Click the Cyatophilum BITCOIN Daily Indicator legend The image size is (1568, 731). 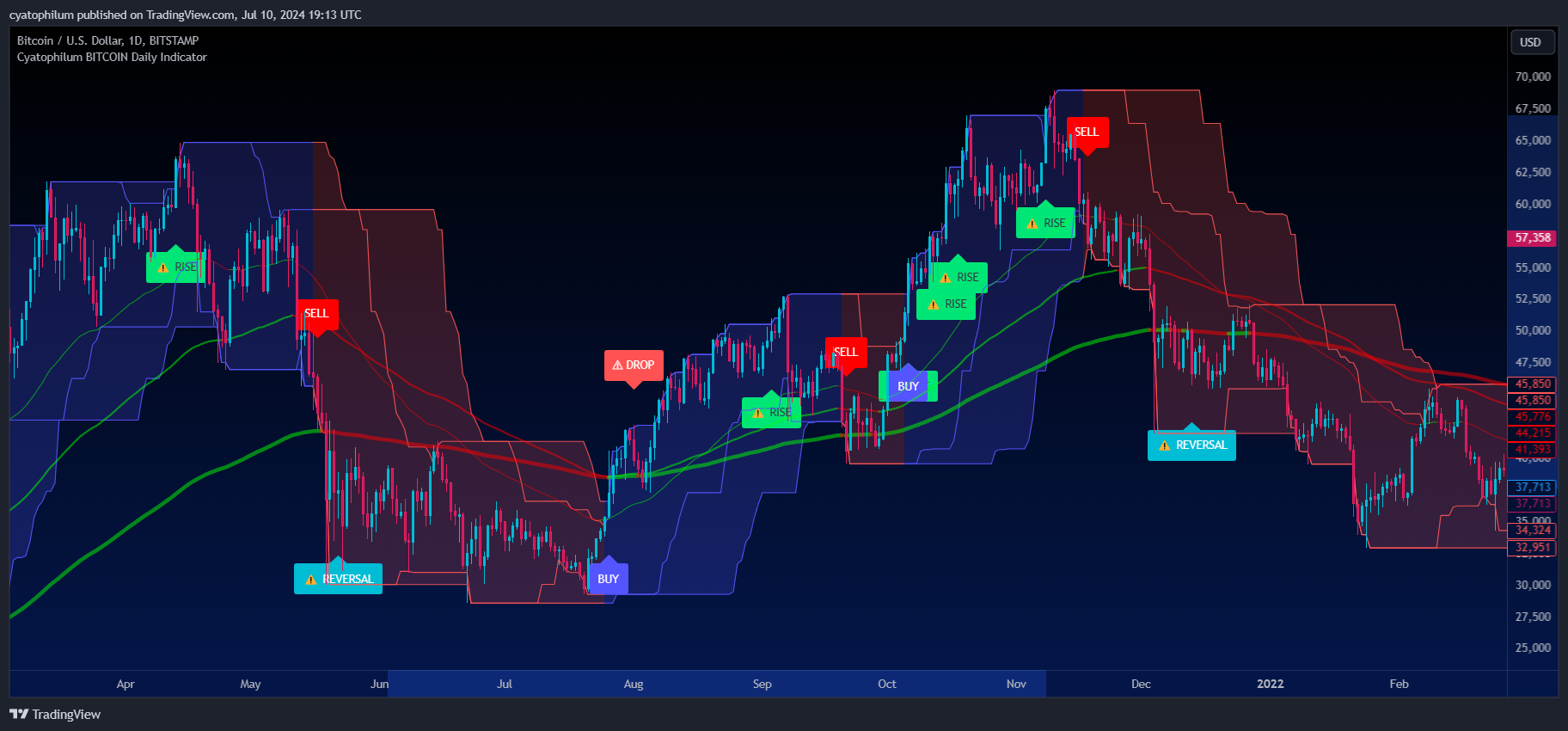pos(112,57)
